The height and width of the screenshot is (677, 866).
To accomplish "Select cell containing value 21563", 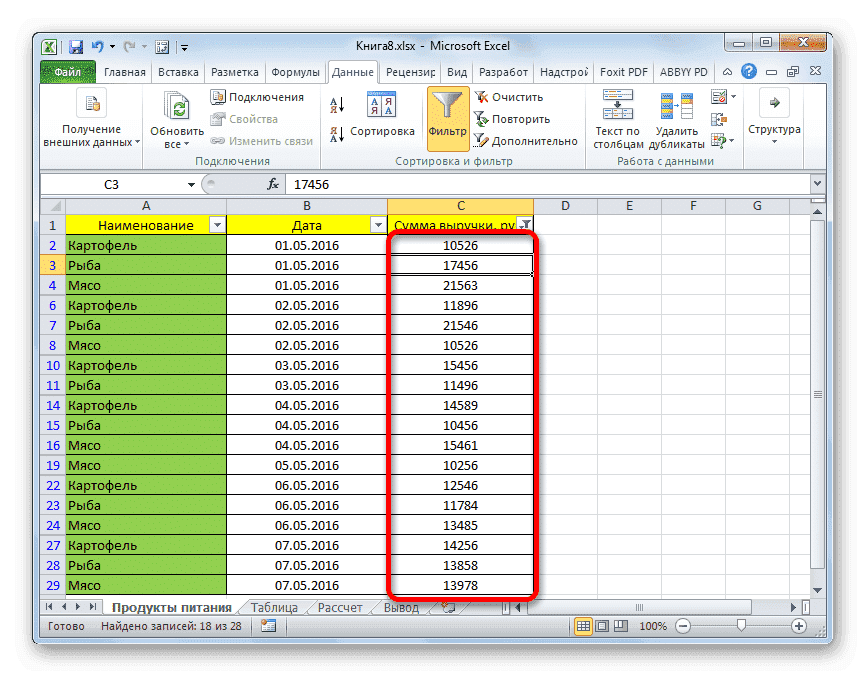I will tap(460, 284).
